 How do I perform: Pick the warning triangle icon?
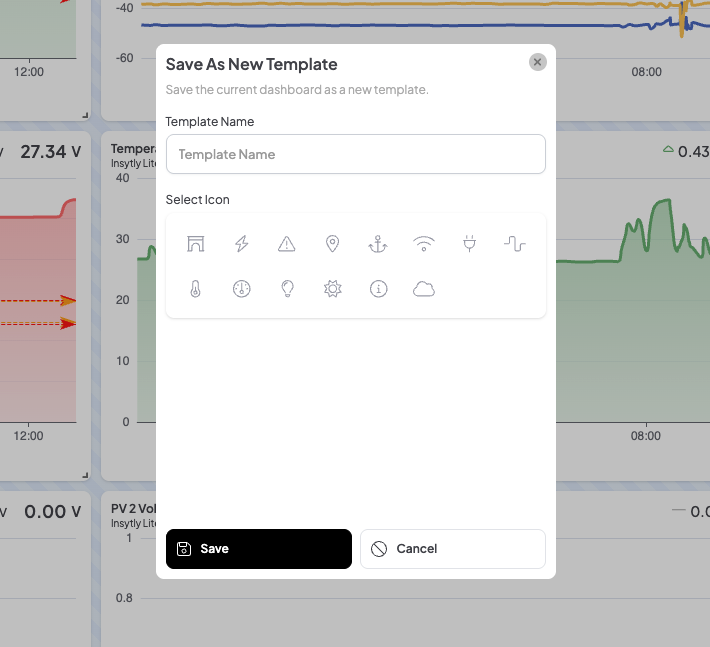coord(287,244)
